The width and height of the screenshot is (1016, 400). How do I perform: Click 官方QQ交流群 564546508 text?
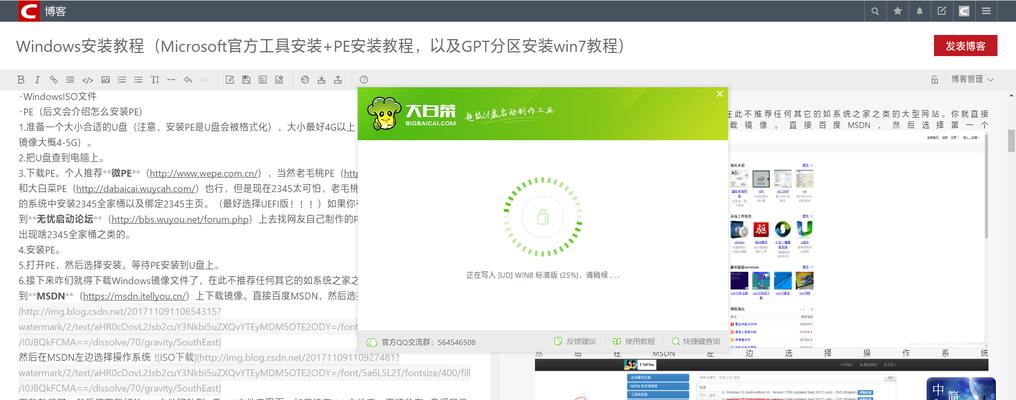[x=428, y=342]
